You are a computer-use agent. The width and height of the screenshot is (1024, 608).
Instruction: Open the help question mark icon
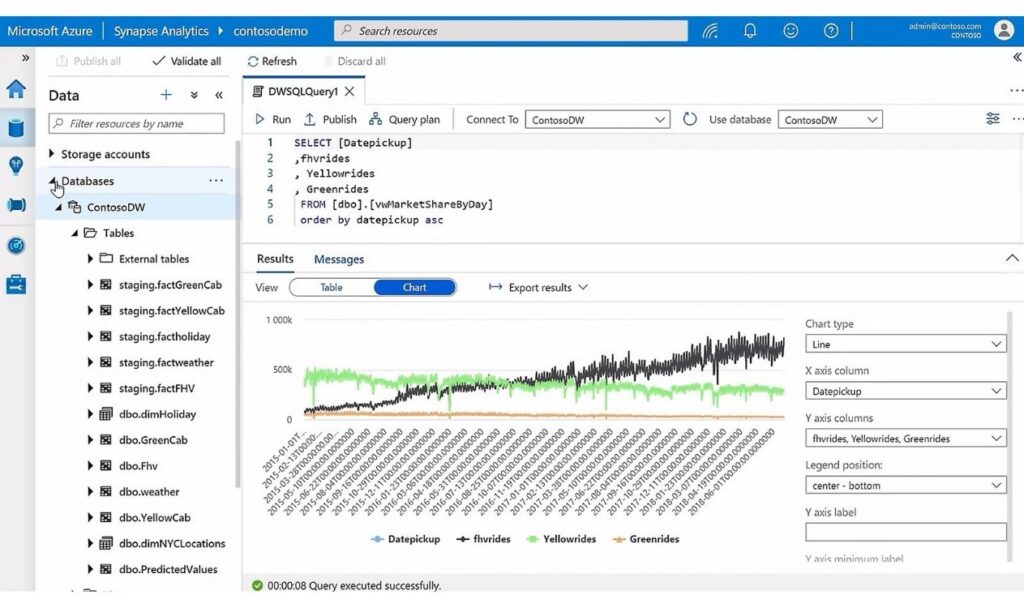[831, 31]
